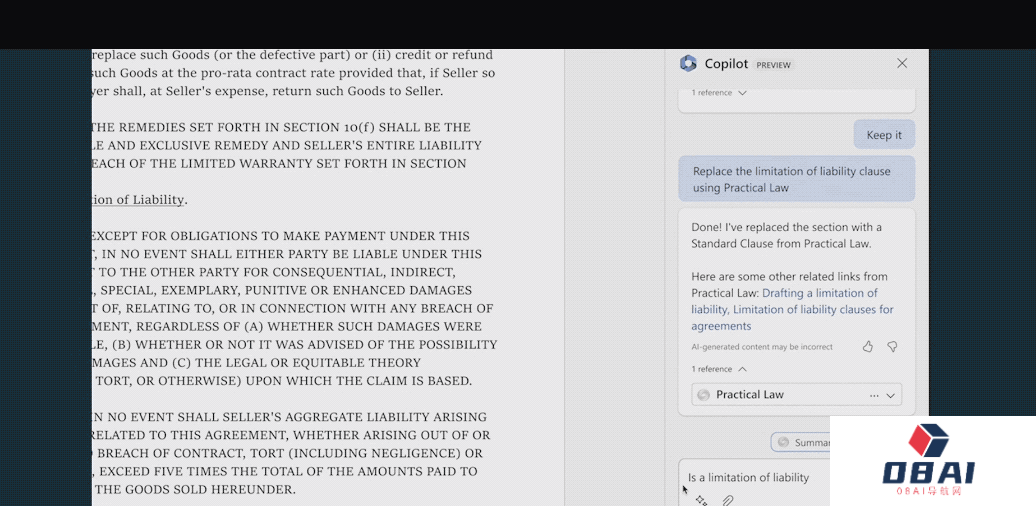Click the Copilot logo icon

[688, 64]
